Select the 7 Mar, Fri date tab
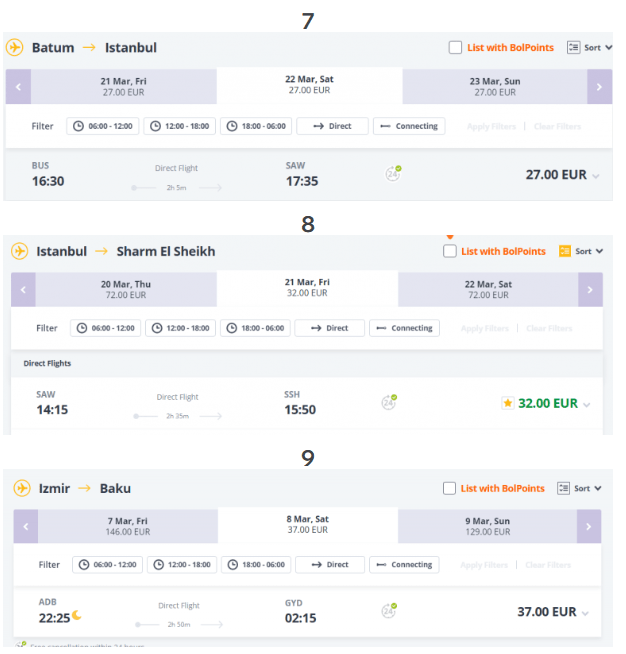The height and width of the screenshot is (654, 626). coord(128,526)
